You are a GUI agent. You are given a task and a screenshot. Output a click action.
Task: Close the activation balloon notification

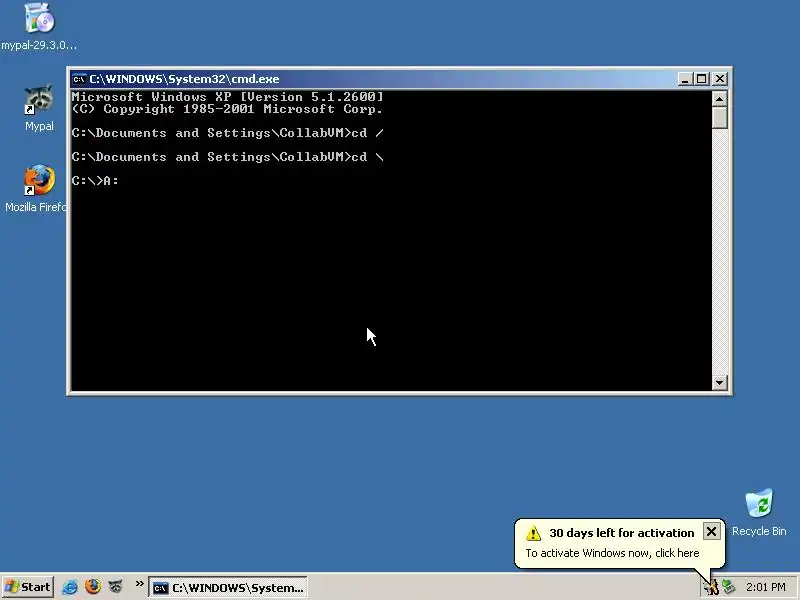coord(711,532)
